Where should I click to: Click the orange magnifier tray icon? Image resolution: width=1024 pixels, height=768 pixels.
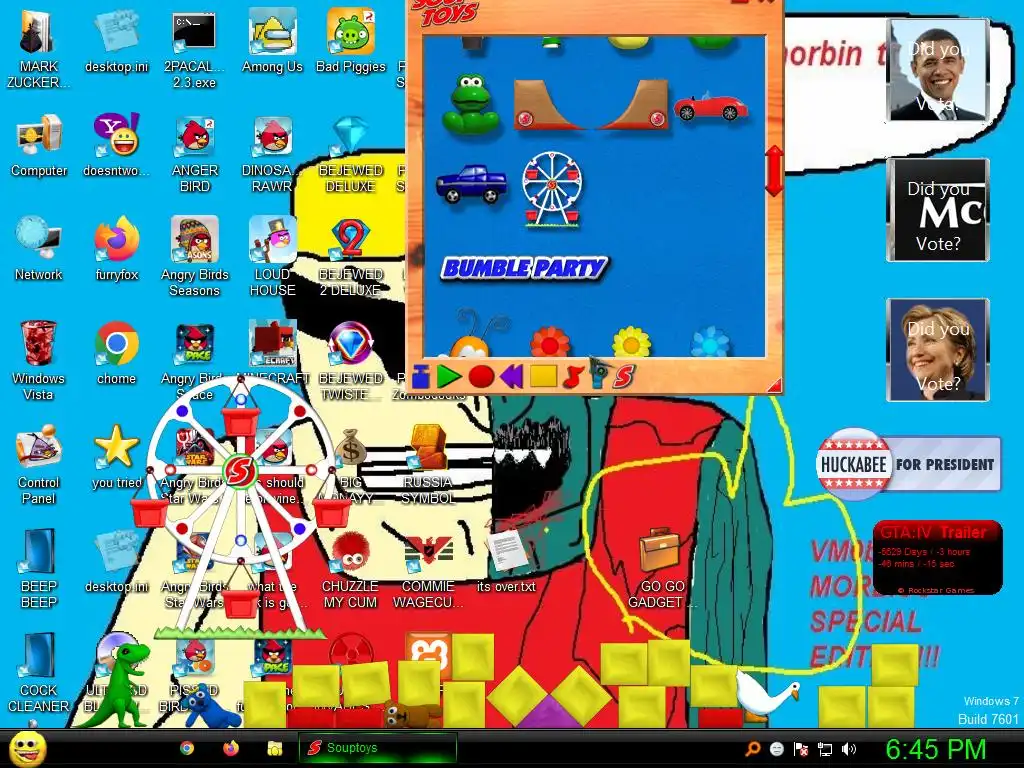pyautogui.click(x=753, y=749)
